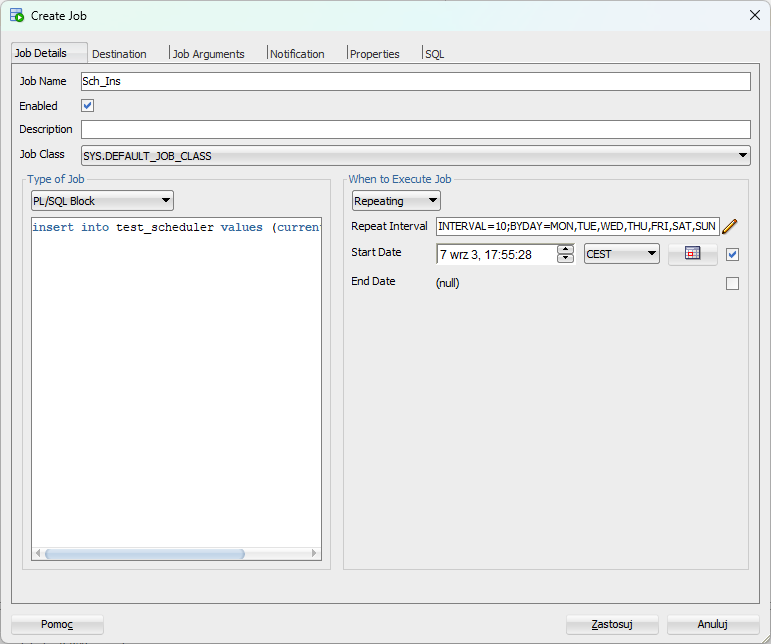The width and height of the screenshot is (771, 644).
Task: Enable the End Date checkbox
Action: tap(732, 283)
